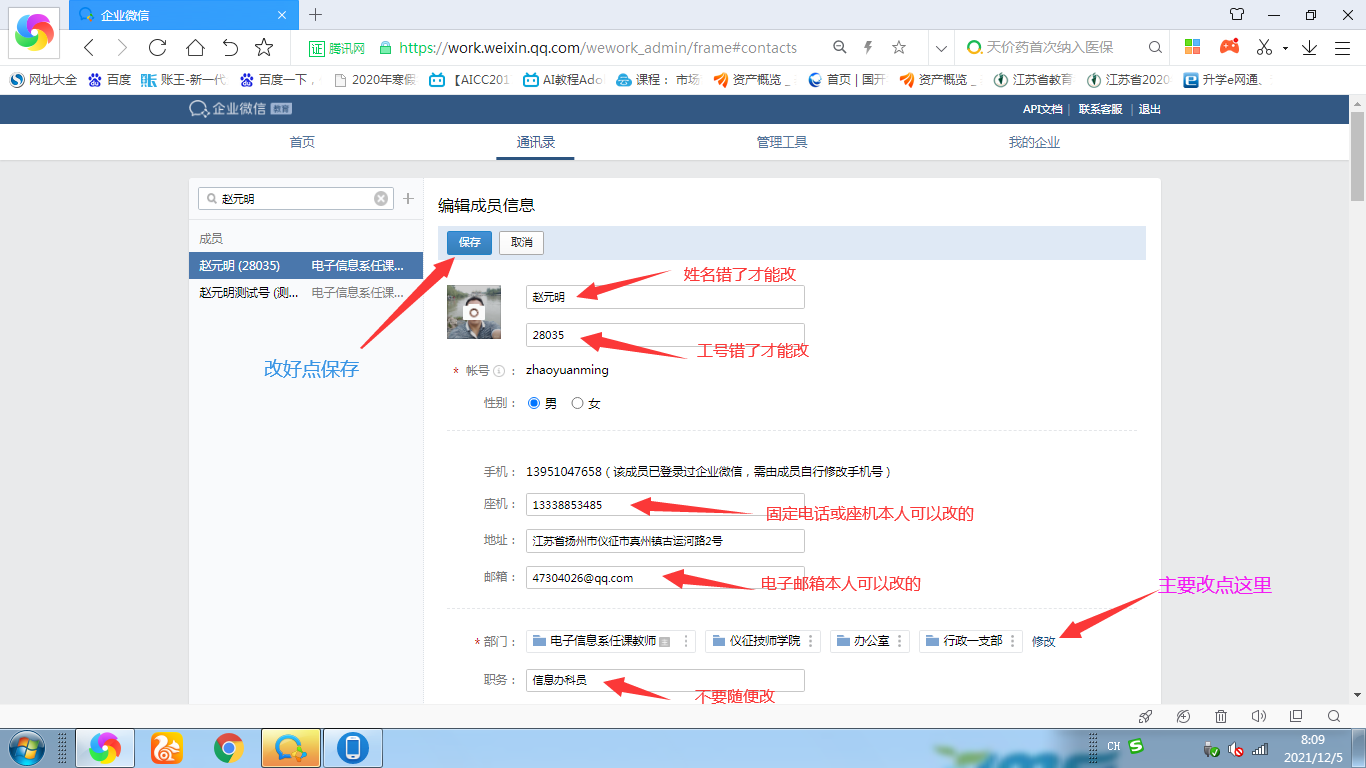This screenshot has height=768, width=1366.
Task: Open Chrome from the Windows taskbar
Action: click(229, 747)
